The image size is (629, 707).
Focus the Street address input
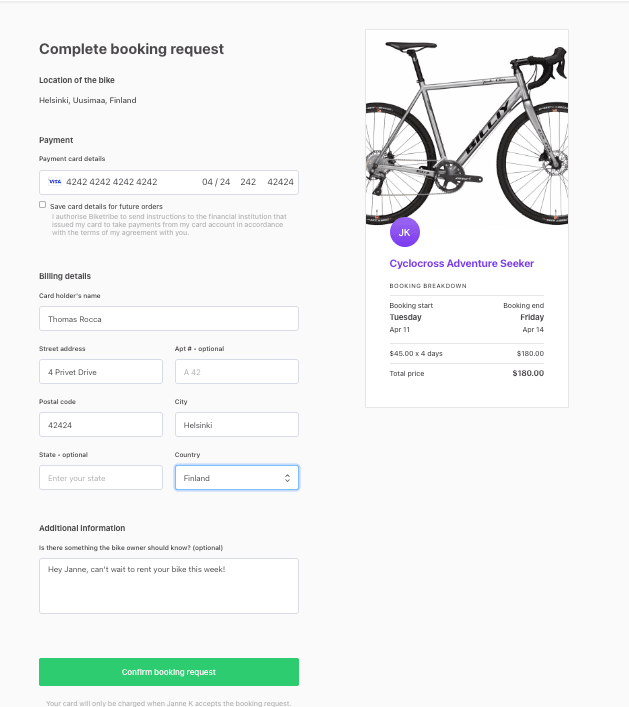(101, 372)
